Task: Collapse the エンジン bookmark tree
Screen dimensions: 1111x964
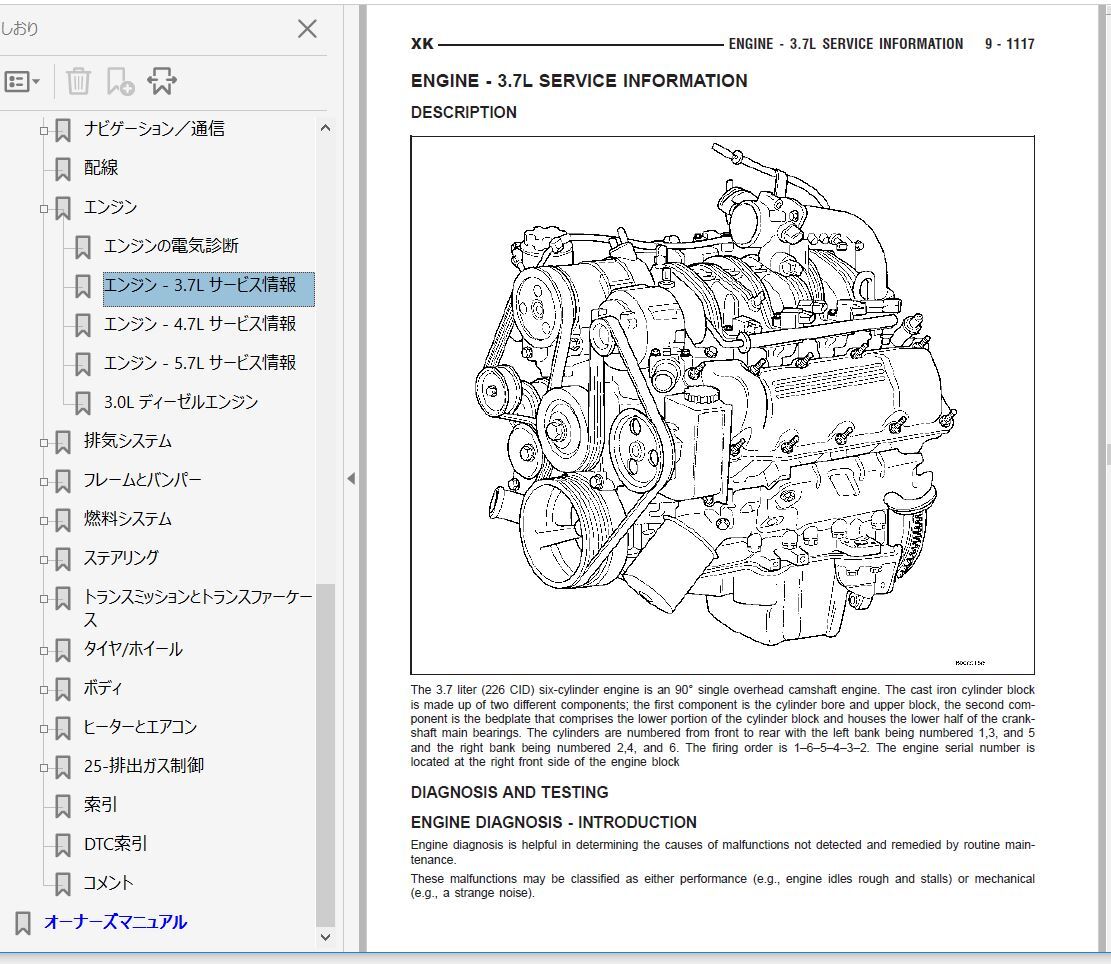Action: click(44, 208)
